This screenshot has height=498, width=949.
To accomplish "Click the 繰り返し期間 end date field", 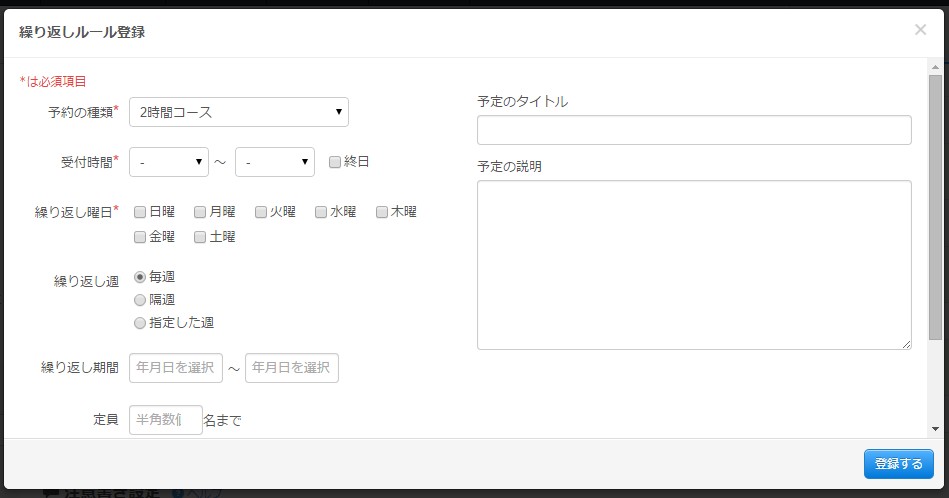I will pyautogui.click(x=292, y=368).
